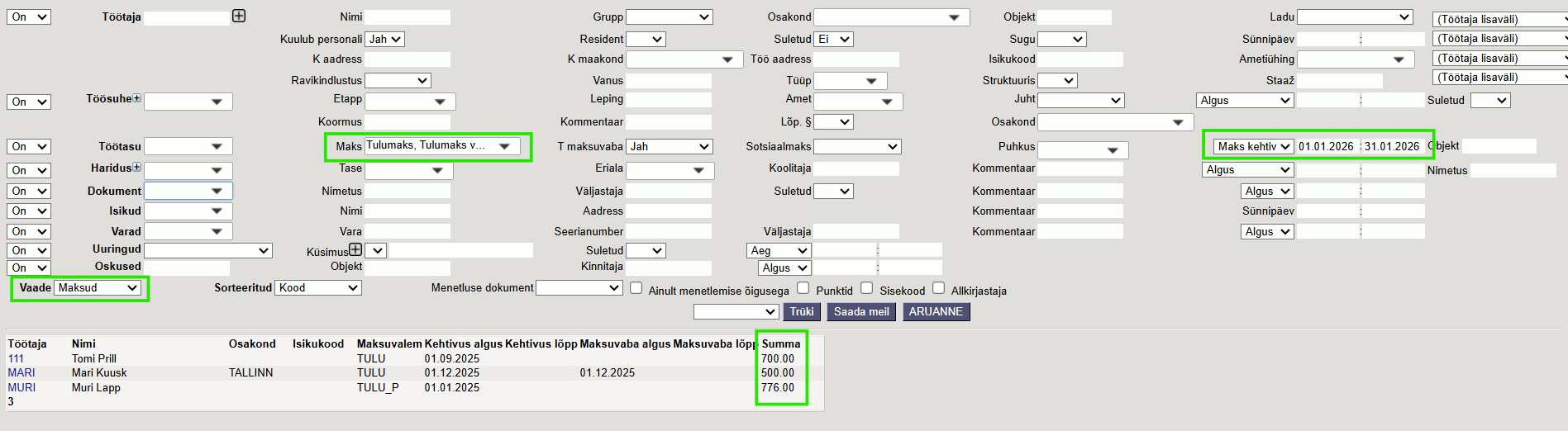Open the Menetluse dokument dropdown
Image resolution: width=1568 pixels, height=431 pixels.
579,288
